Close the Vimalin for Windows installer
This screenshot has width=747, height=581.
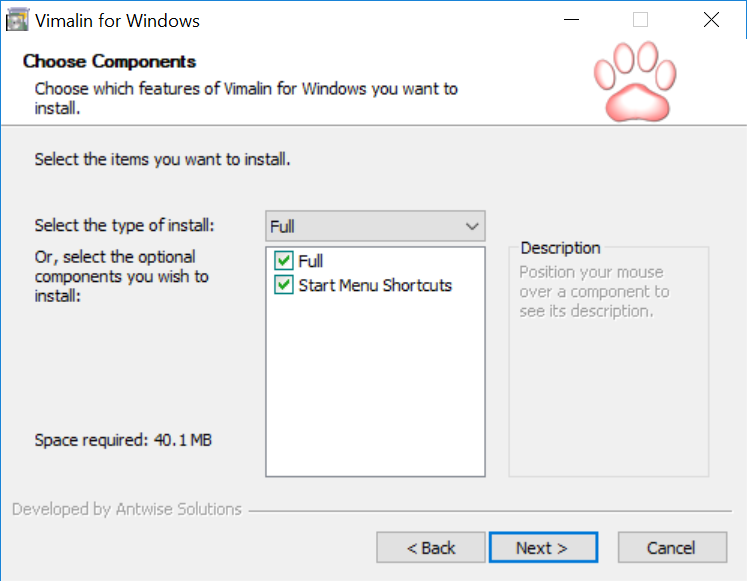tap(711, 20)
